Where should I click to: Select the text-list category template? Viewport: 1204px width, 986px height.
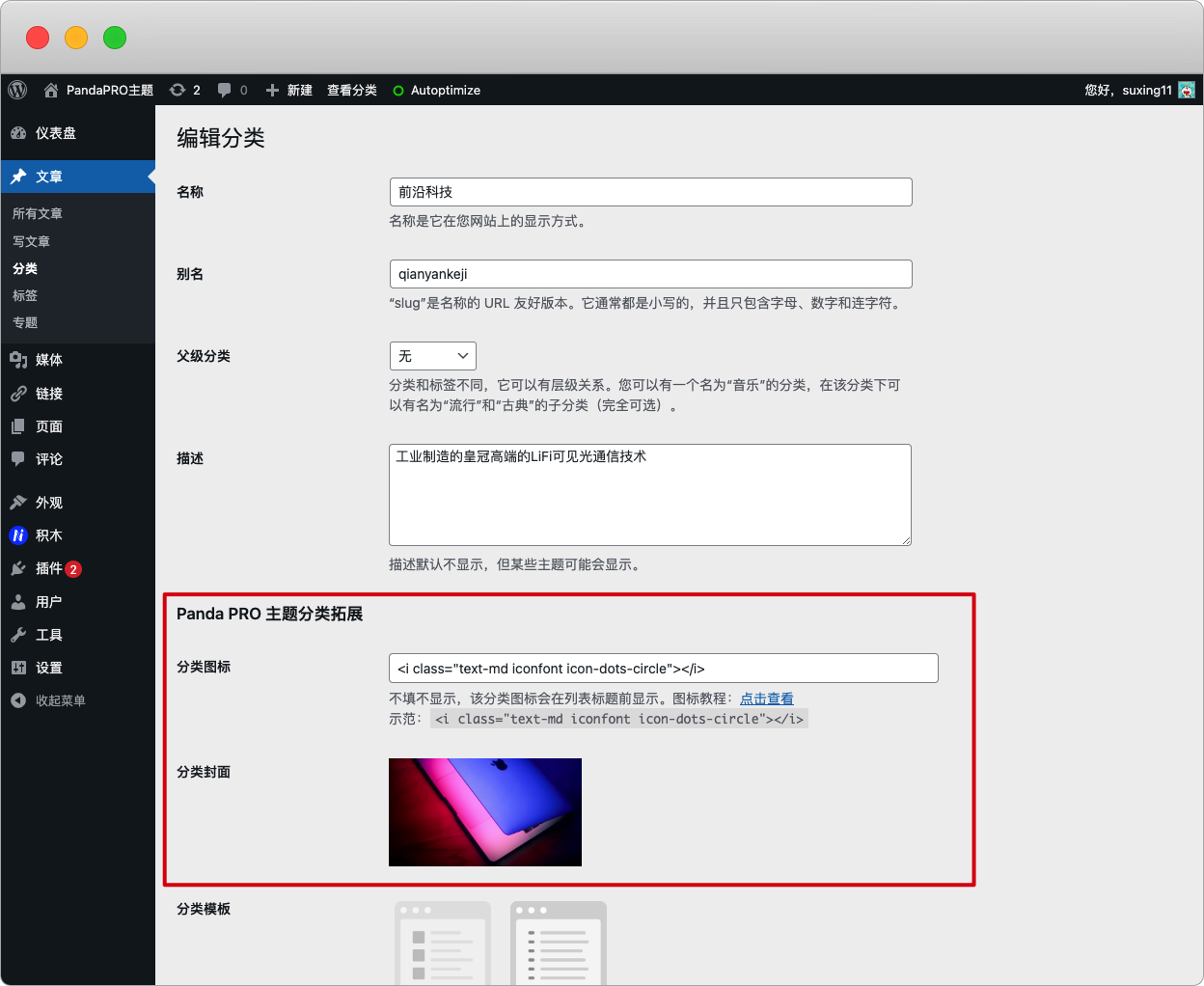[559, 944]
